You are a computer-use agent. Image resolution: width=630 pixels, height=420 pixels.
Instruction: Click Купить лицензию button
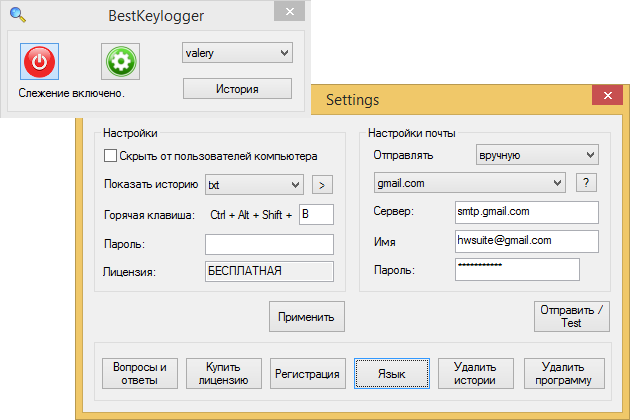(223, 373)
